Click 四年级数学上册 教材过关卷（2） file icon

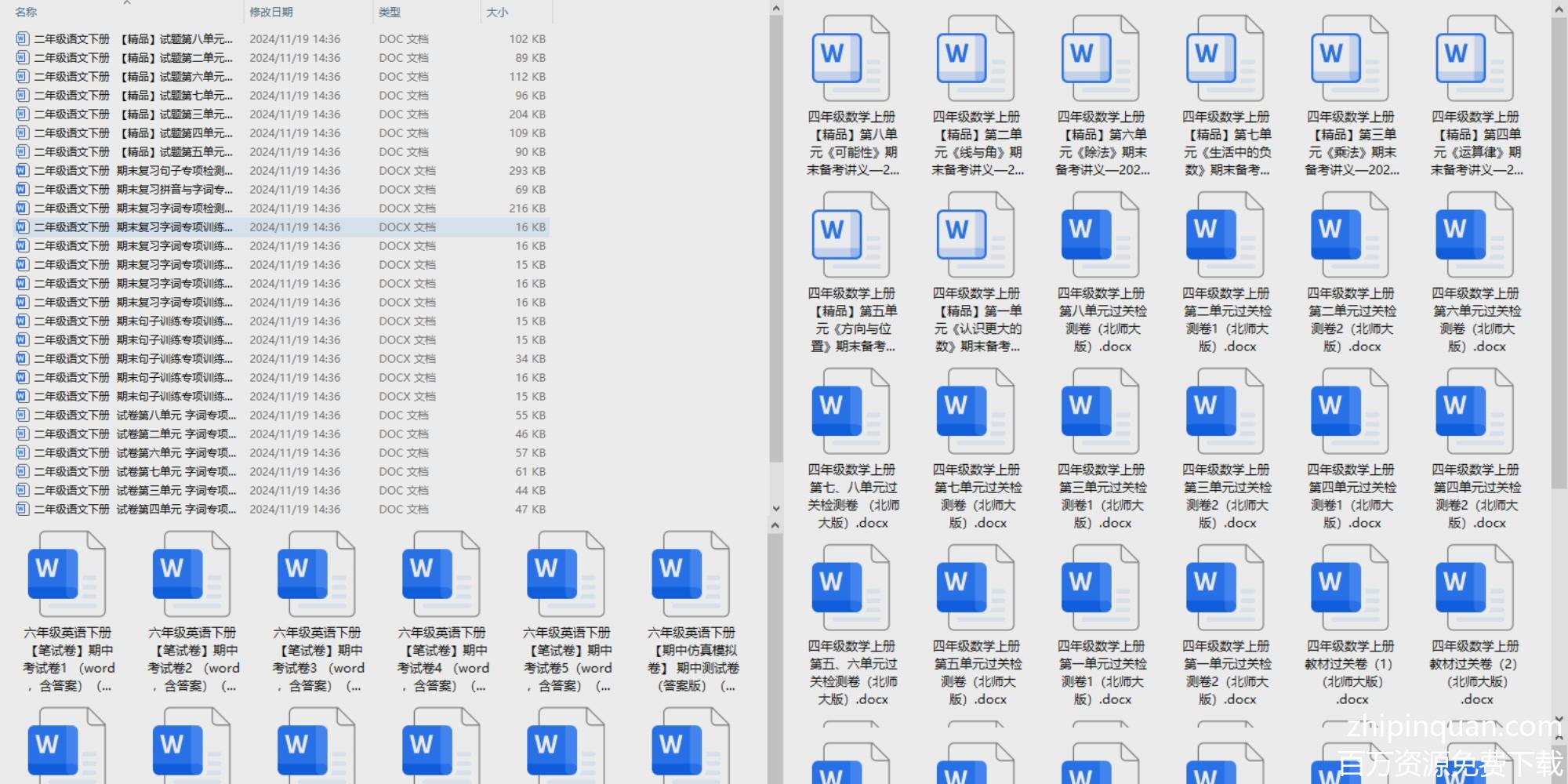1474,588
